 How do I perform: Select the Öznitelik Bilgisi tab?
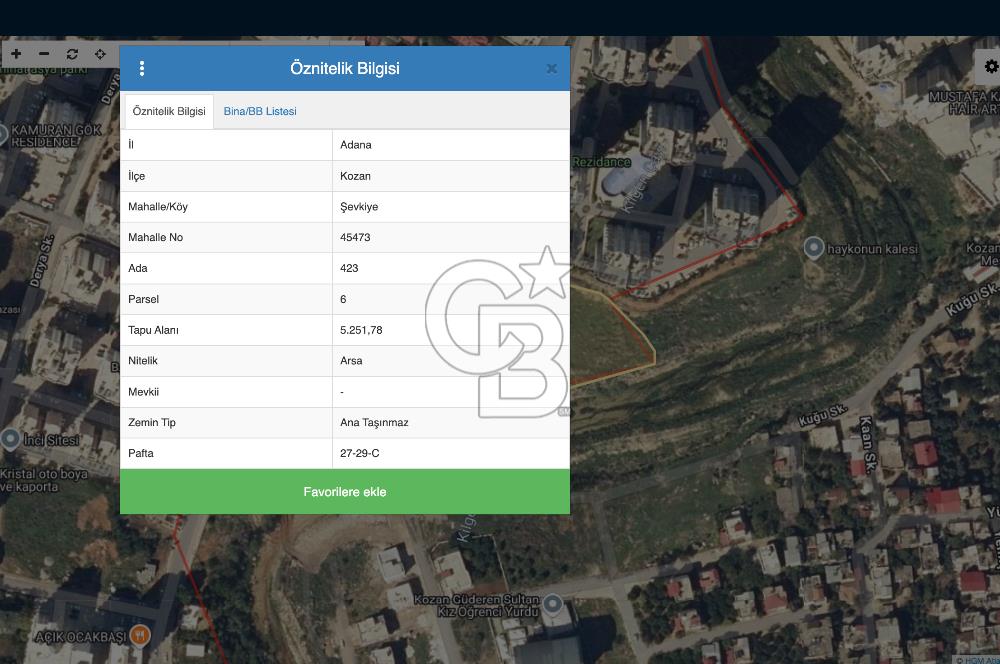pos(169,111)
